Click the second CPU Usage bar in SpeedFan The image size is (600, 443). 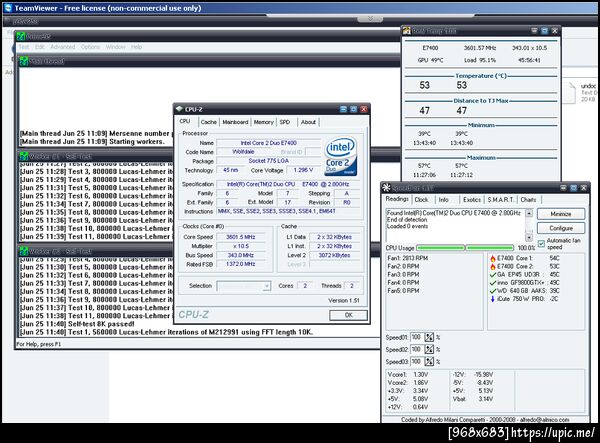click(490, 248)
